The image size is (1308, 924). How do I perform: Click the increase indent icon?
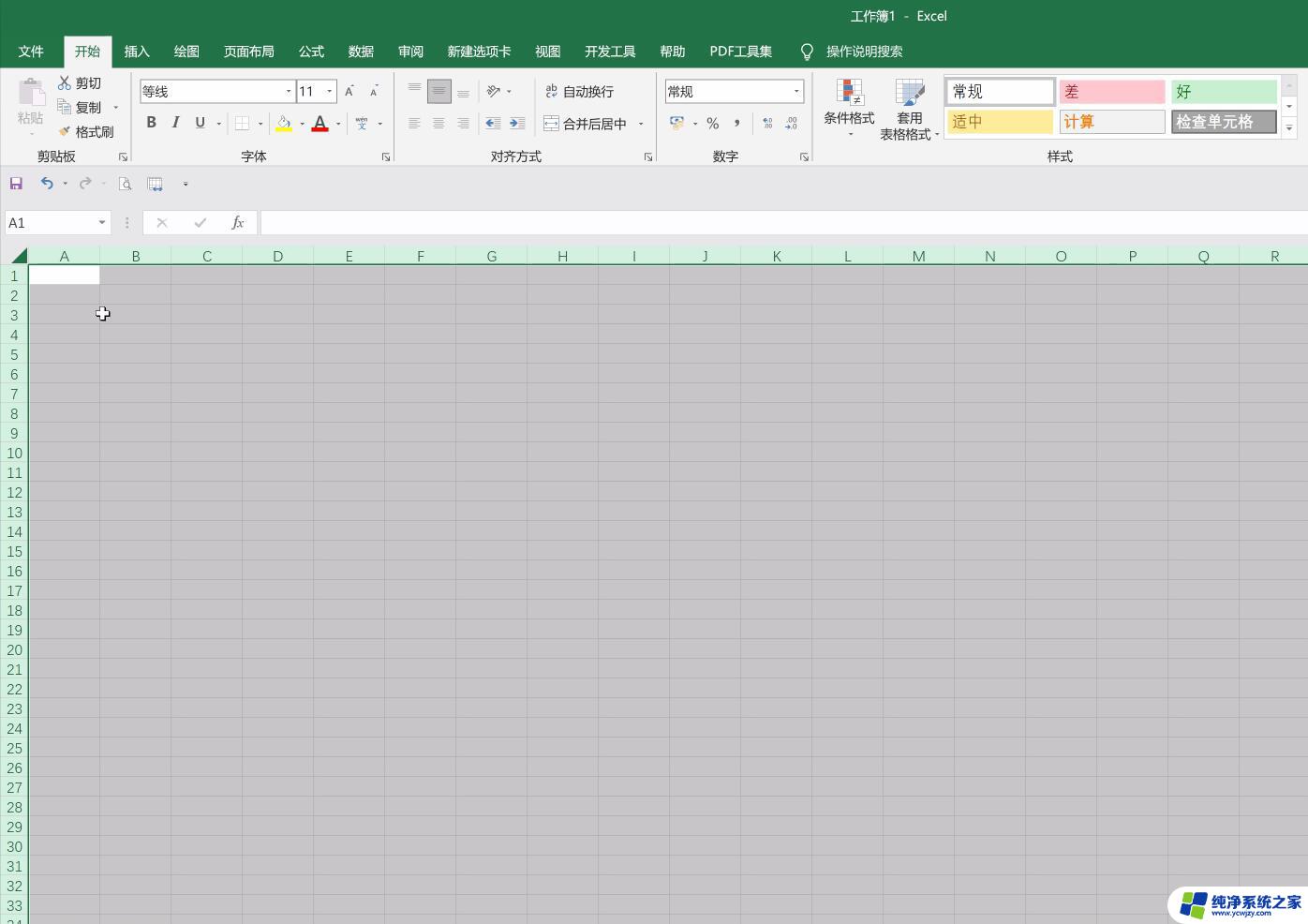click(x=517, y=123)
